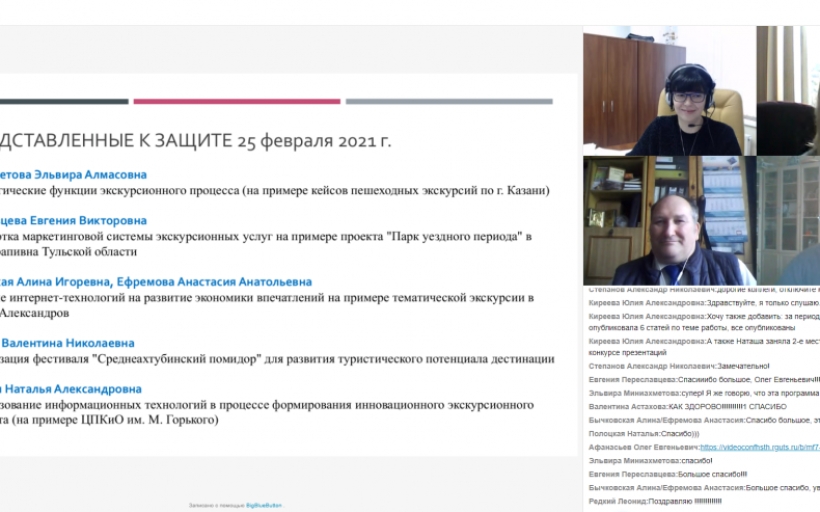Click Киреева's message about 6 published articles
The image size is (820, 512).
point(704,322)
